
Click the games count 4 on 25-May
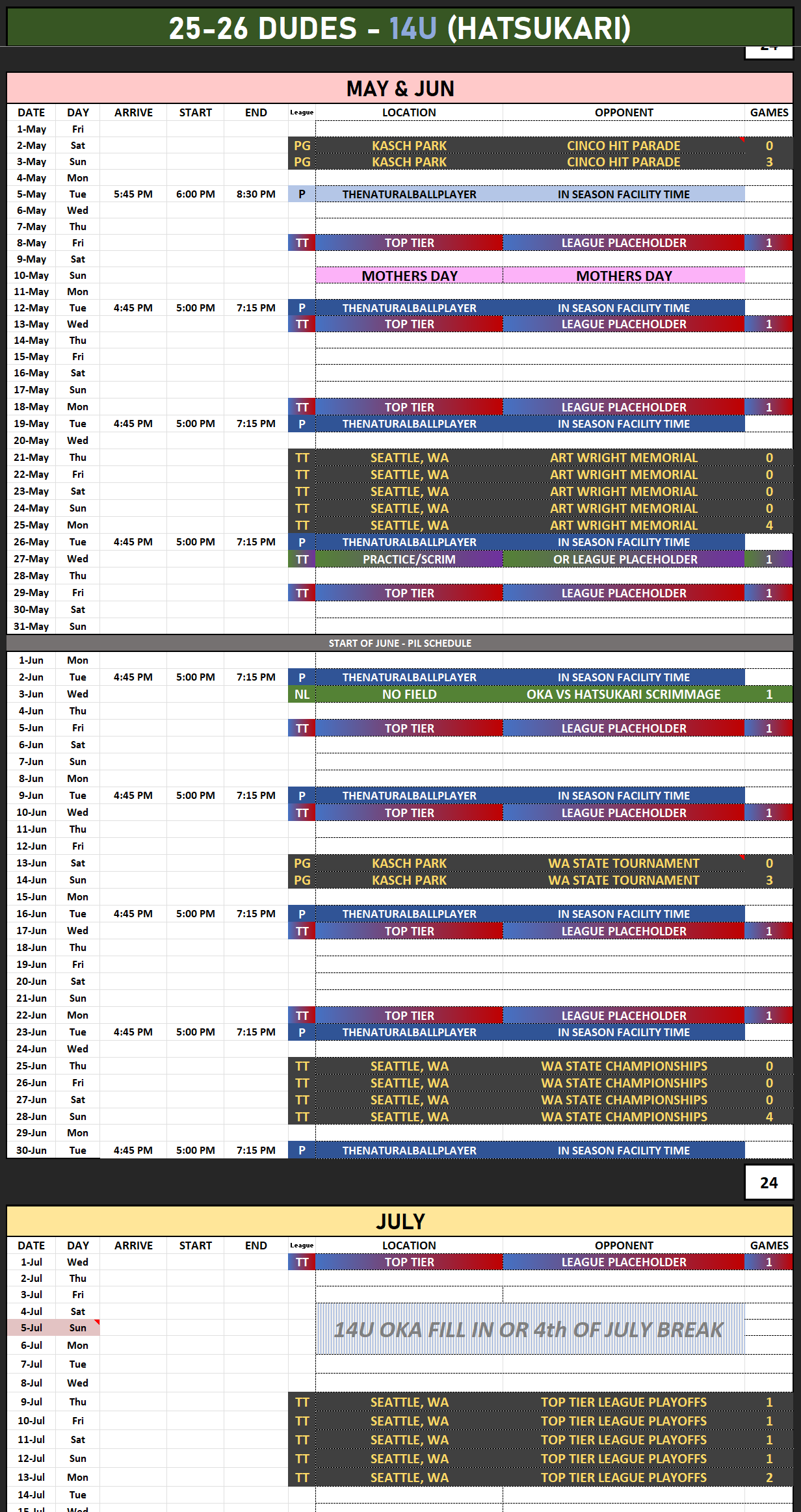[x=769, y=525]
